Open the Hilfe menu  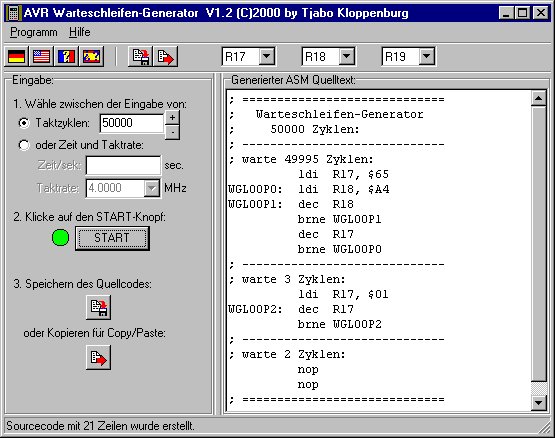point(80,32)
